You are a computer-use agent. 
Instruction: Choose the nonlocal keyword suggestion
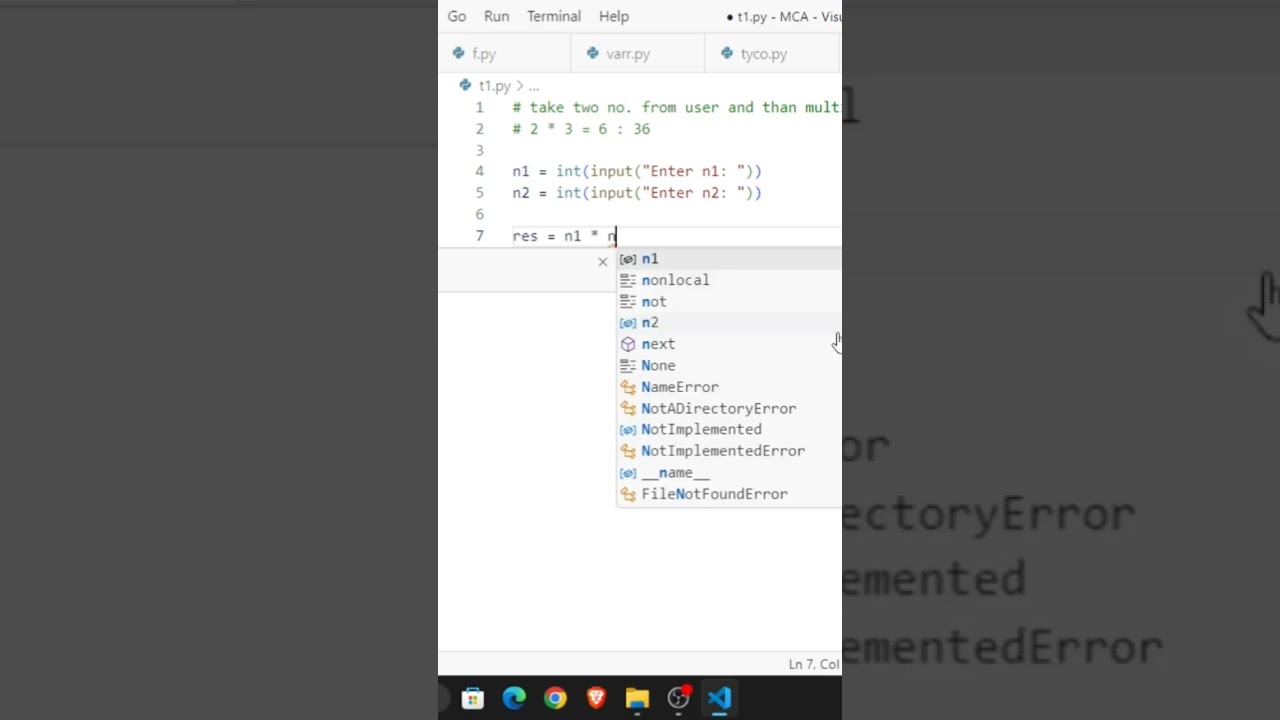[x=729, y=280]
